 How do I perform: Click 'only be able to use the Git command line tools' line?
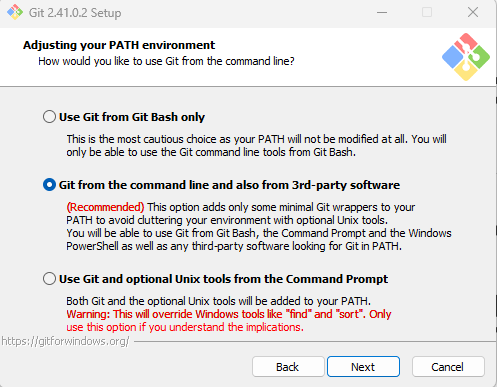pos(211,152)
